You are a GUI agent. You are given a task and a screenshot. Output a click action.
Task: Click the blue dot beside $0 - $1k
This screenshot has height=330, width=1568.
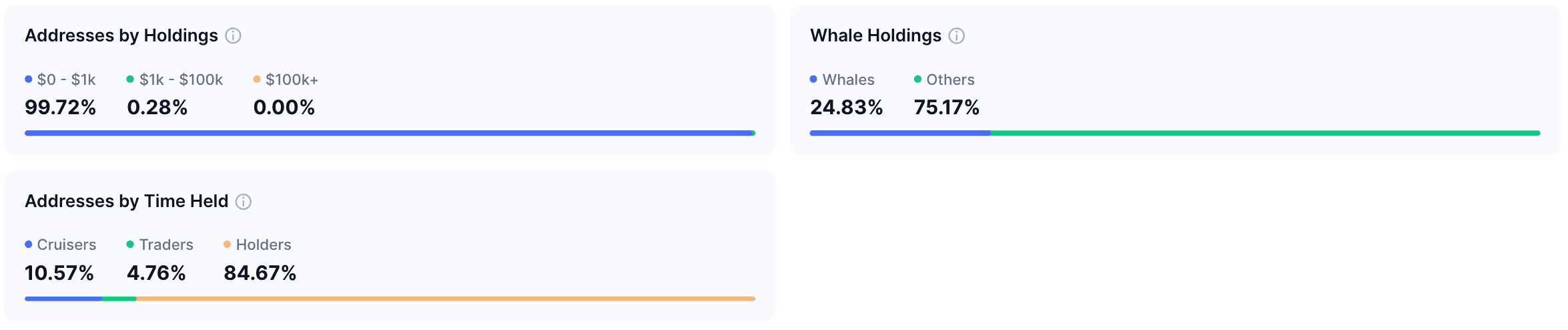tap(29, 79)
